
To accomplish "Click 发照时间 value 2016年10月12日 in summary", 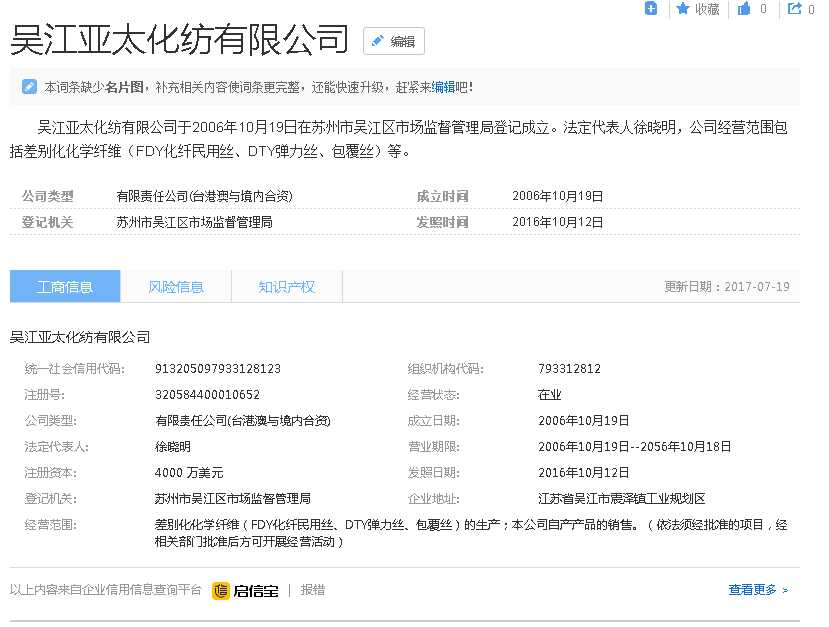I will click(558, 222).
